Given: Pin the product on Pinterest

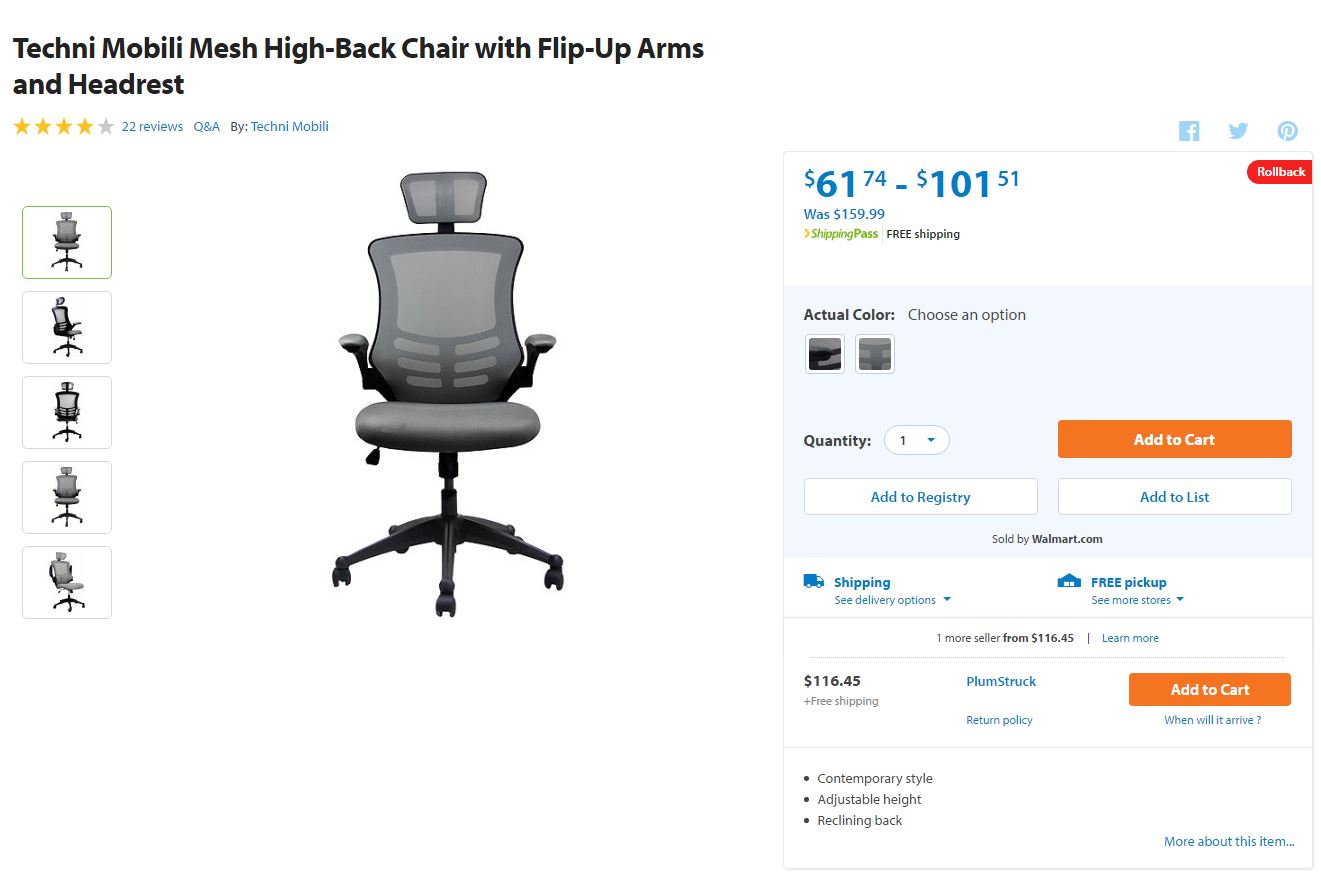Looking at the screenshot, I should point(1288,131).
